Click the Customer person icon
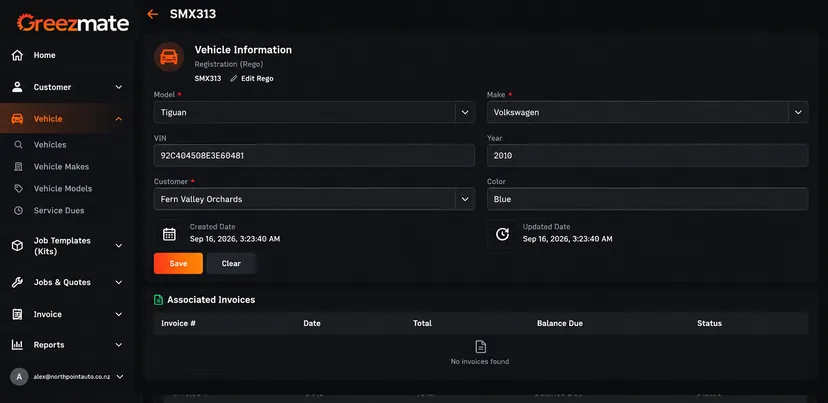The width and height of the screenshot is (828, 403). (17, 87)
